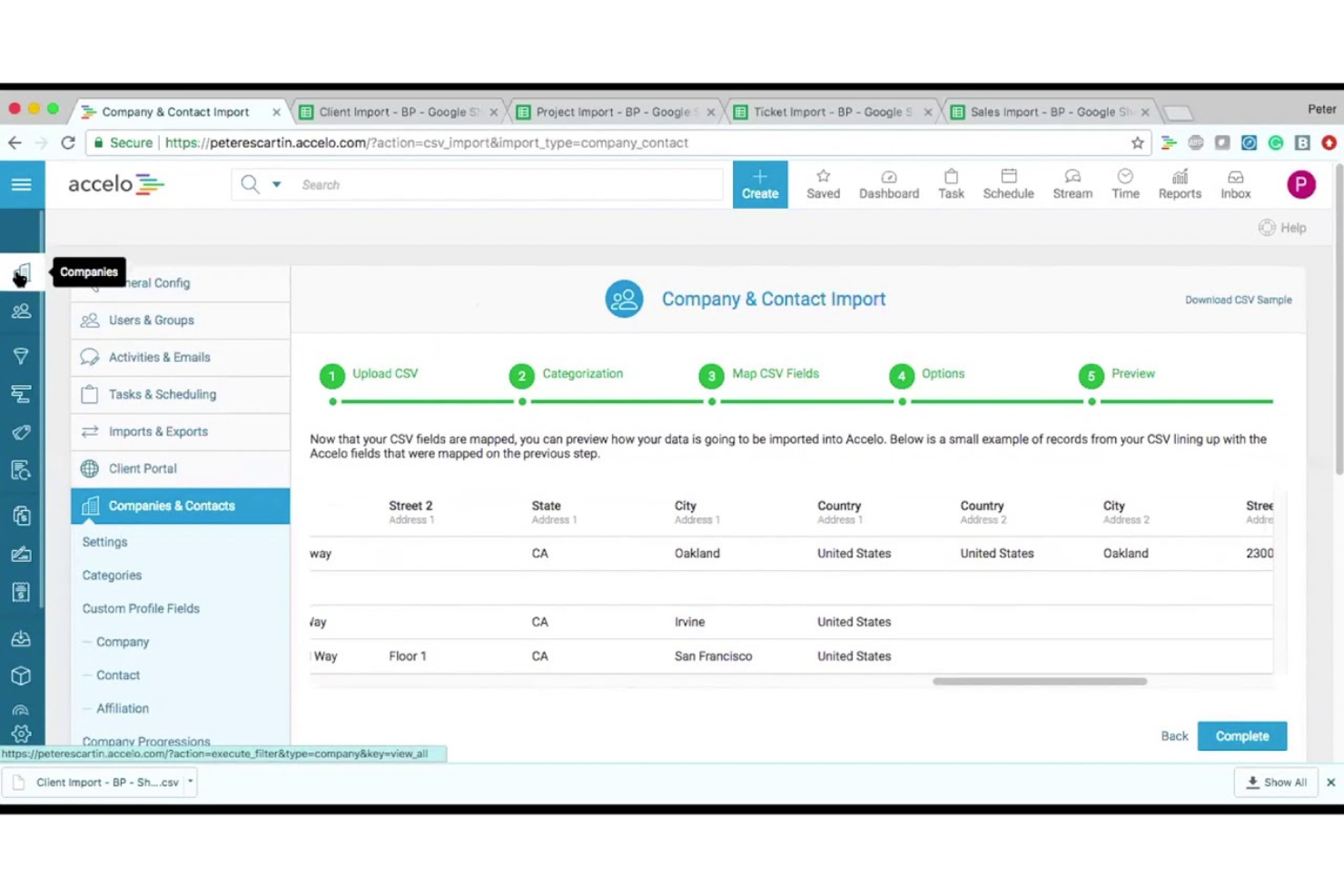The width and height of the screenshot is (1344, 896).
Task: Open Companies from the left sidebar
Action: pos(22,273)
